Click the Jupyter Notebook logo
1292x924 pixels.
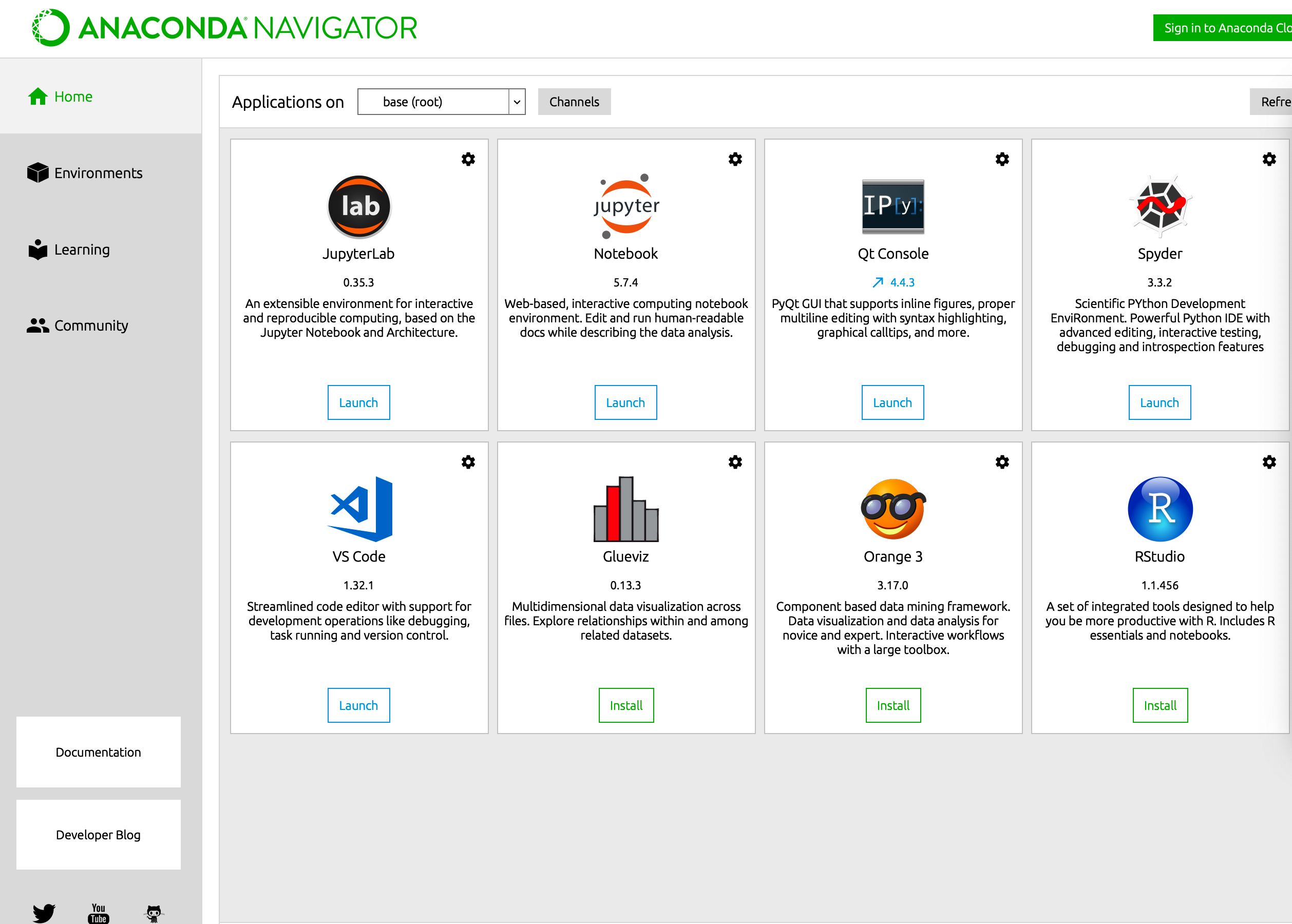(x=626, y=206)
